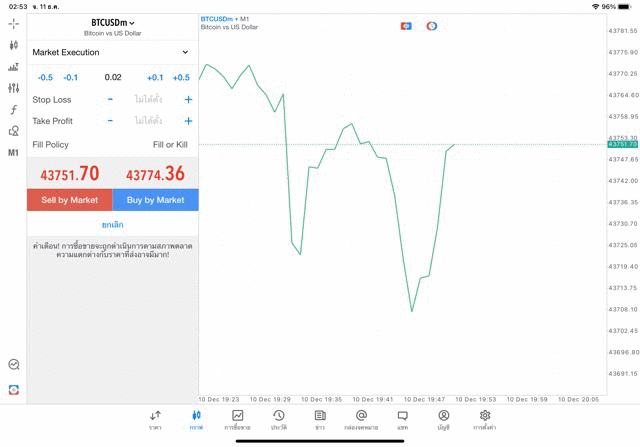Tap the function (f) indicator icon
The image size is (640, 447).
point(13,110)
